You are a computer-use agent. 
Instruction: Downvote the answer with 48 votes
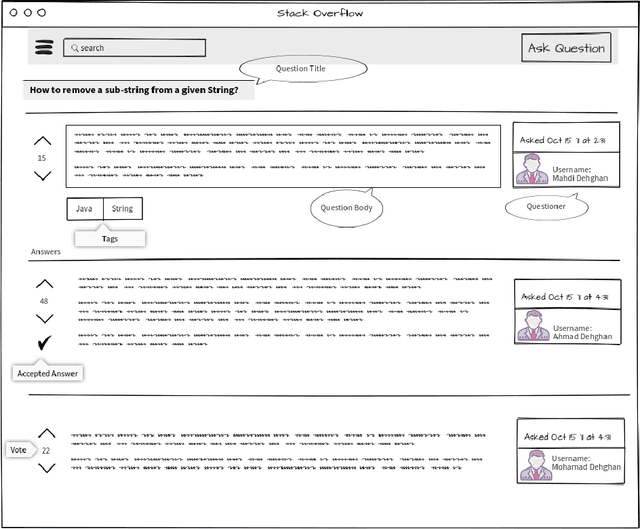(x=44, y=319)
